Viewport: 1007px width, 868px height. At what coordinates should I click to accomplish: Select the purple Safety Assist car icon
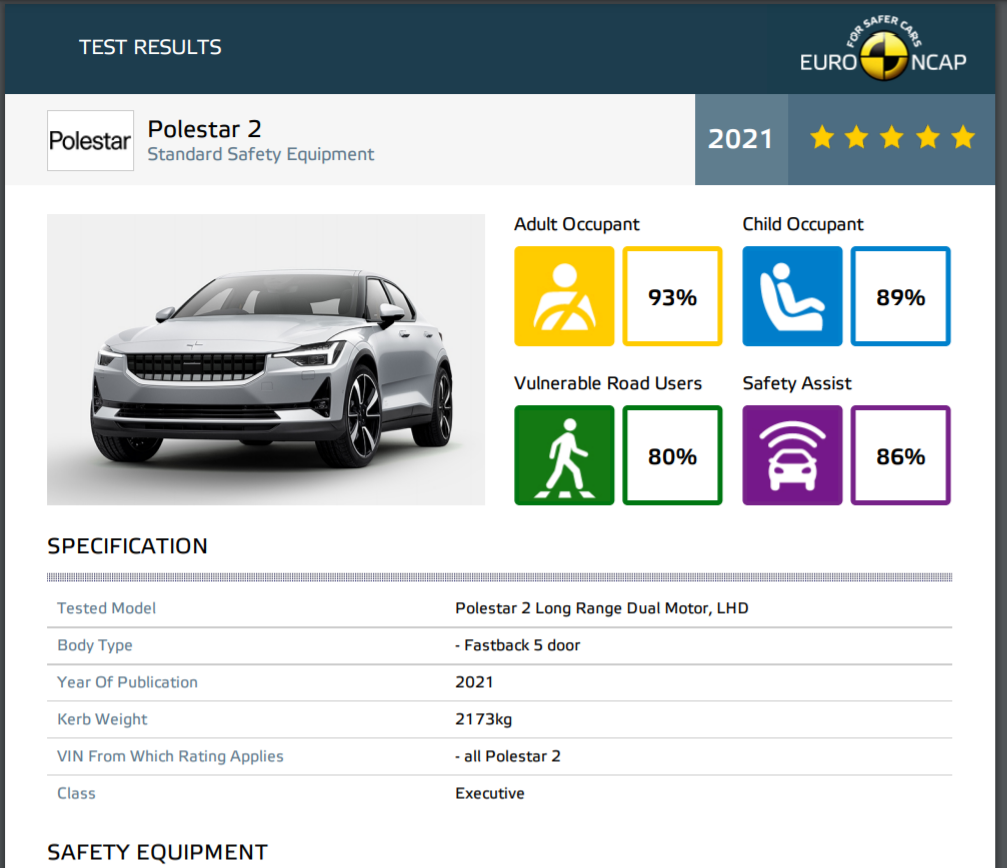coord(792,455)
